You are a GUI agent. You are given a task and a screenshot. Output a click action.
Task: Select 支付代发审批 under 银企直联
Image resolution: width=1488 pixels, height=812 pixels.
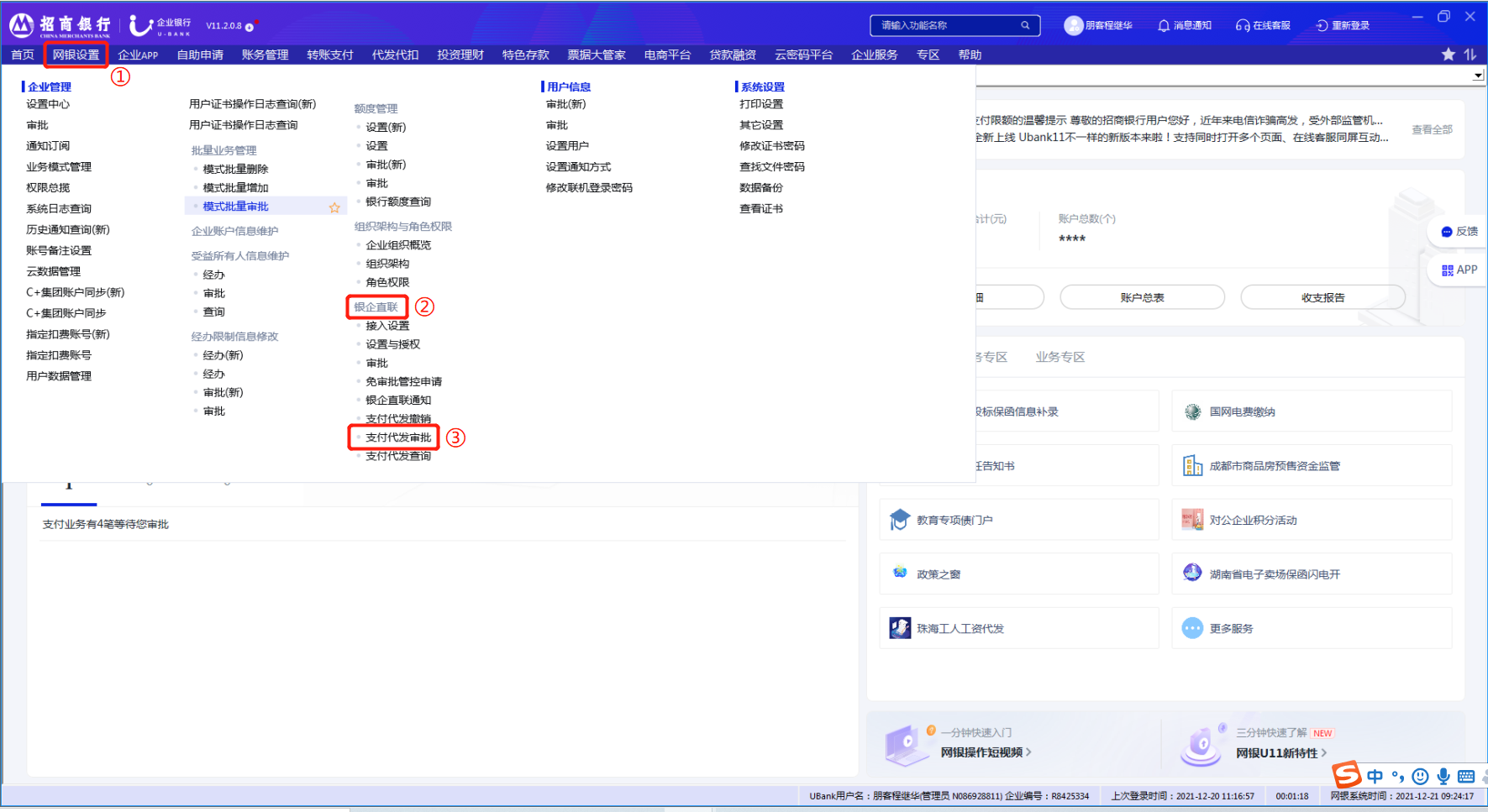[398, 437]
